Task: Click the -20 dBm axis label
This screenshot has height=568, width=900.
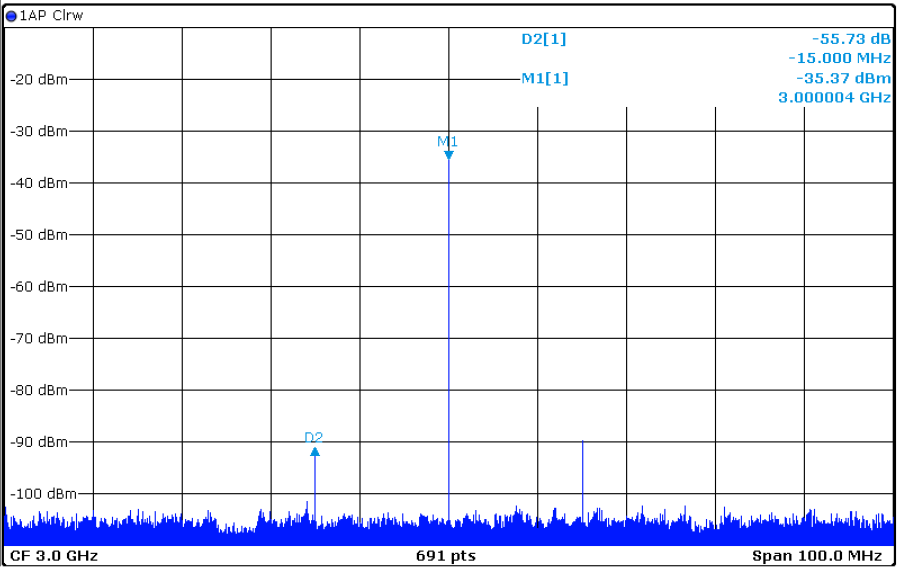Action: tap(38, 79)
